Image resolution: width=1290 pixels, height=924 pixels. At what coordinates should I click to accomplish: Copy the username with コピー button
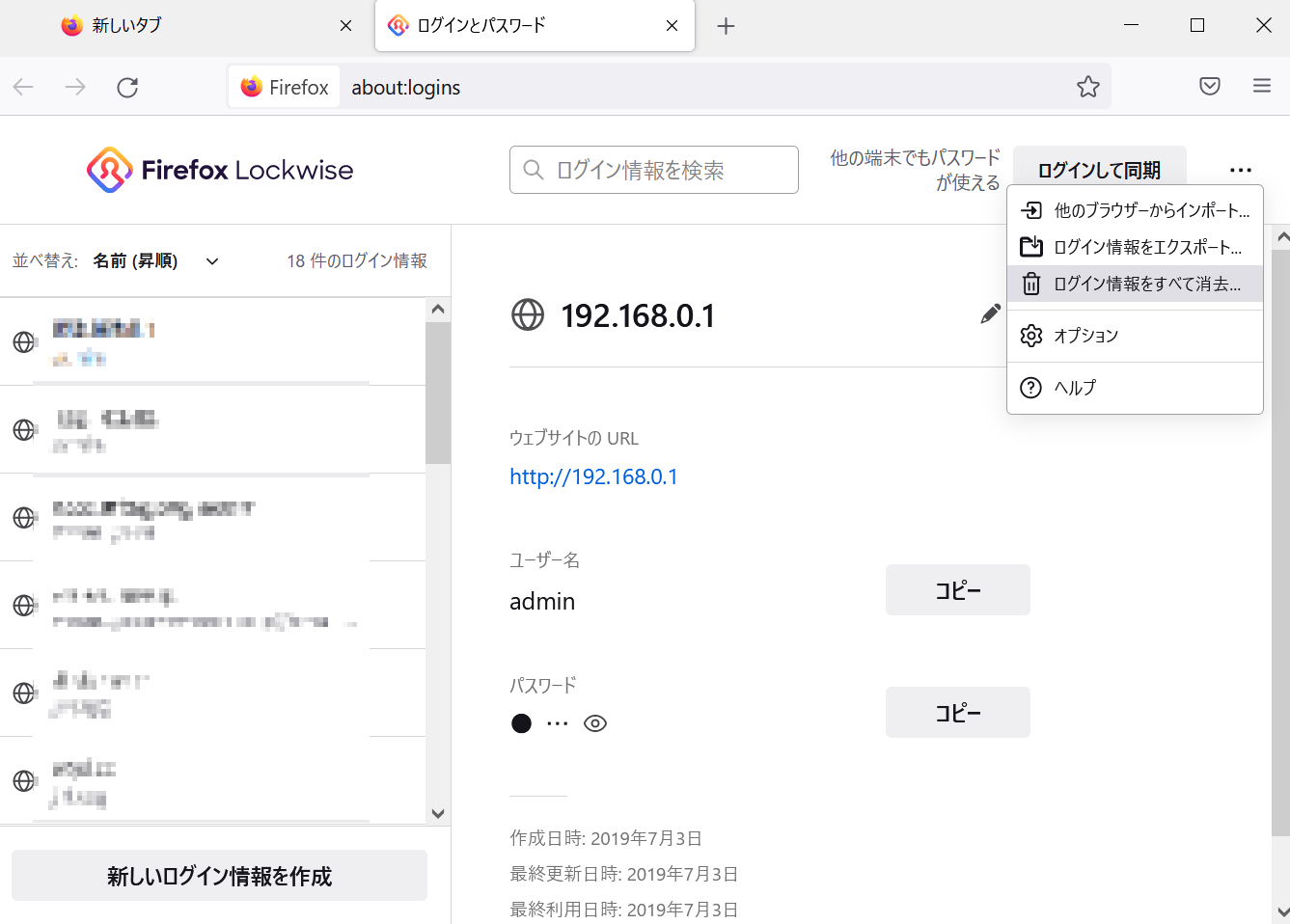click(x=957, y=590)
